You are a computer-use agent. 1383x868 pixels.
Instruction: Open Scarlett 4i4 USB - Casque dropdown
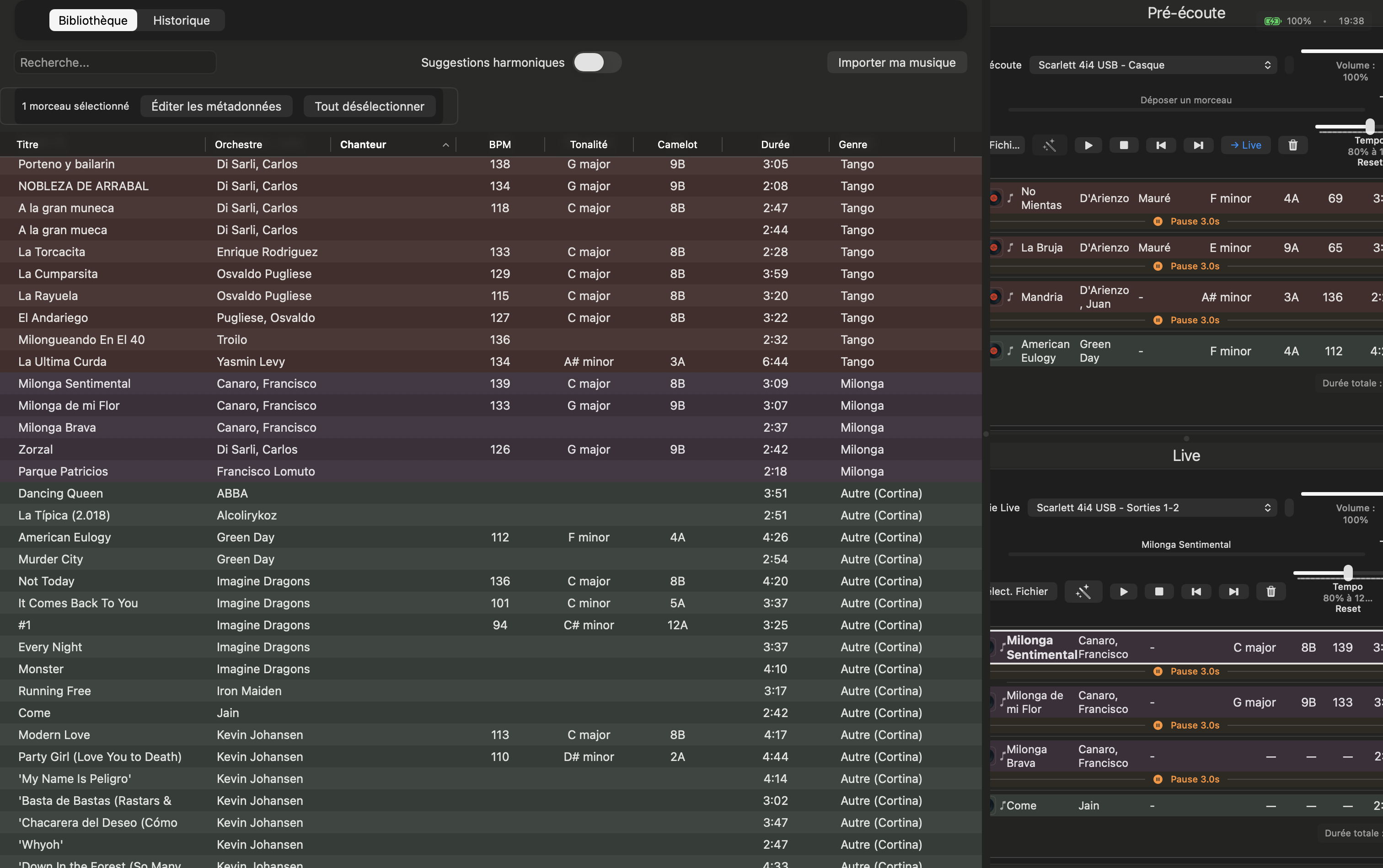[x=1153, y=65]
